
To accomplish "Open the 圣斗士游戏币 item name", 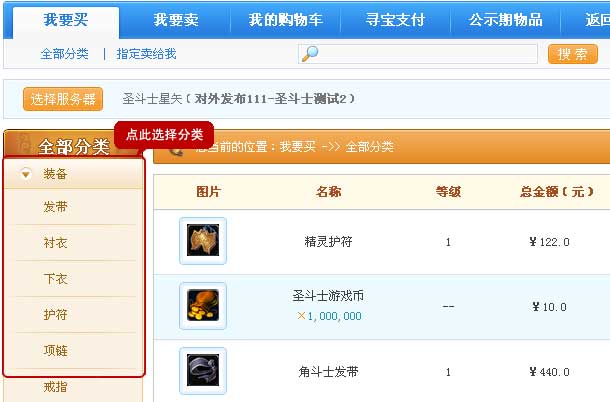I will (x=328, y=296).
